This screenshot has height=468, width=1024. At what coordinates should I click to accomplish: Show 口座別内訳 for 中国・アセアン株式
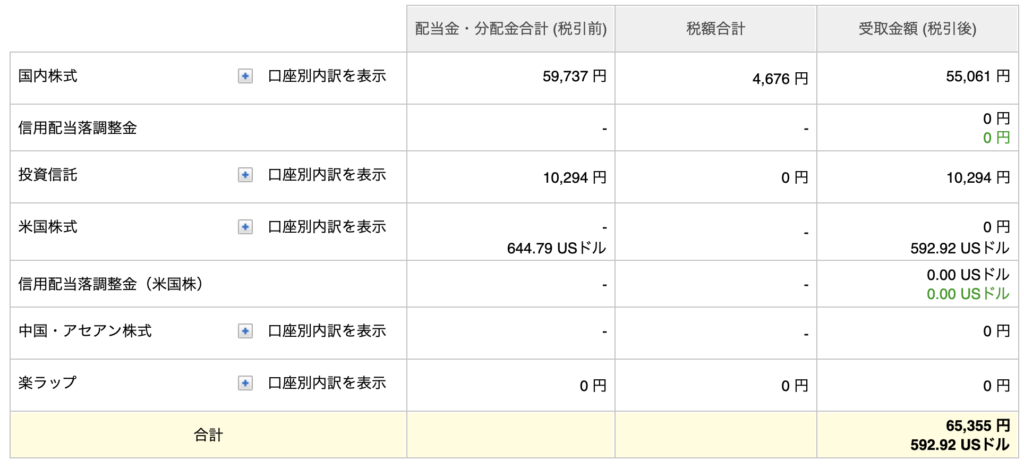tap(327, 331)
